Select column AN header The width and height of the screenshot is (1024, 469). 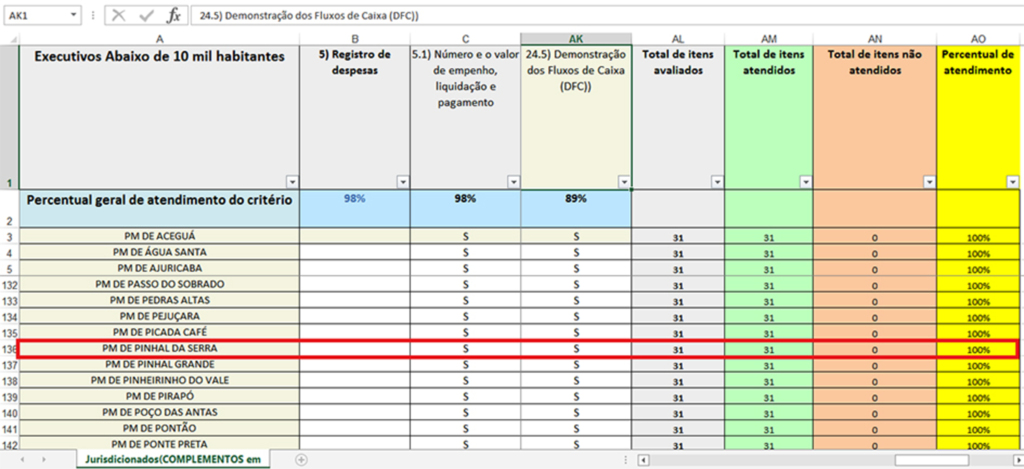875,39
